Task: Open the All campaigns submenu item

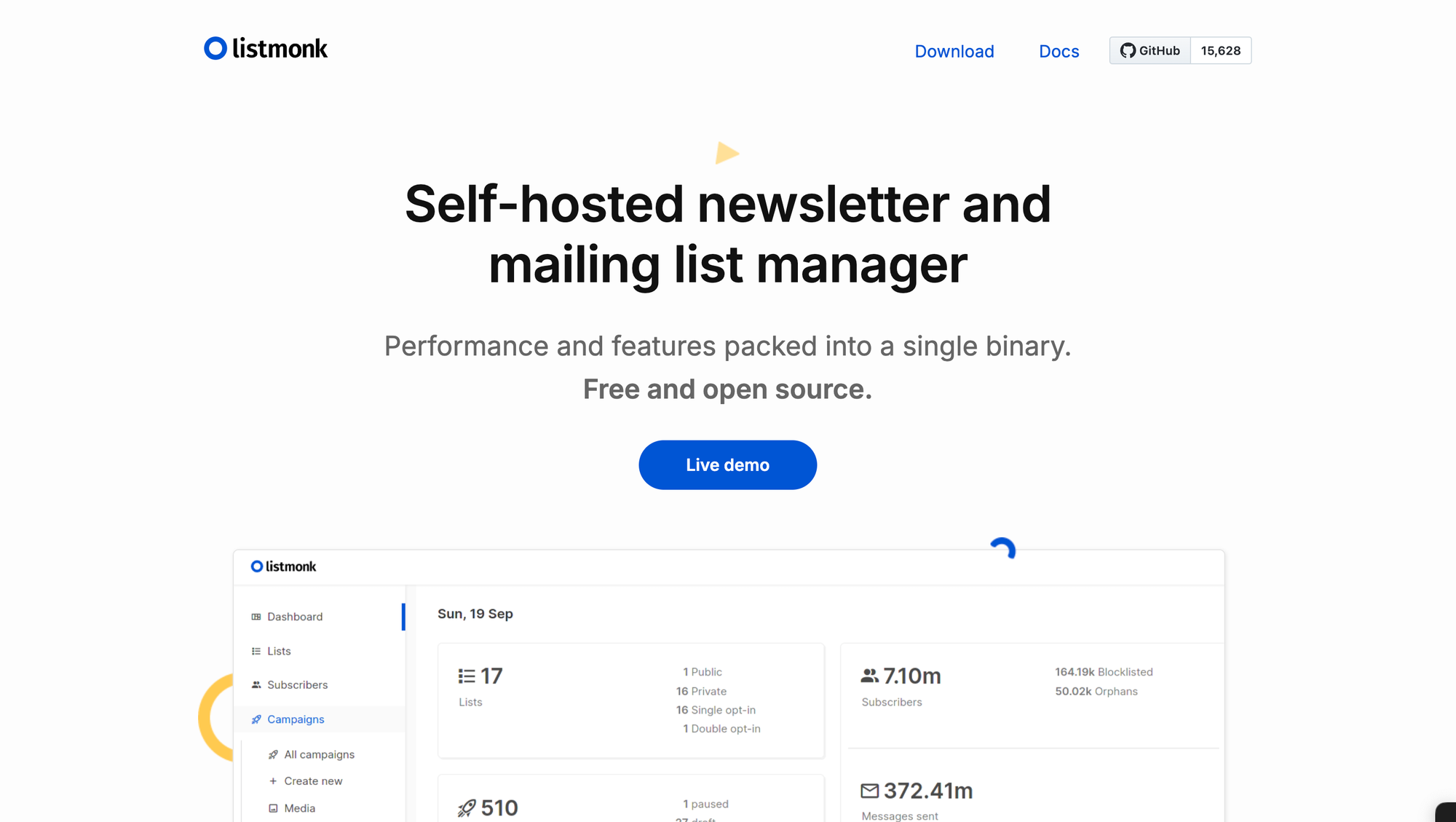Action: 319,754
